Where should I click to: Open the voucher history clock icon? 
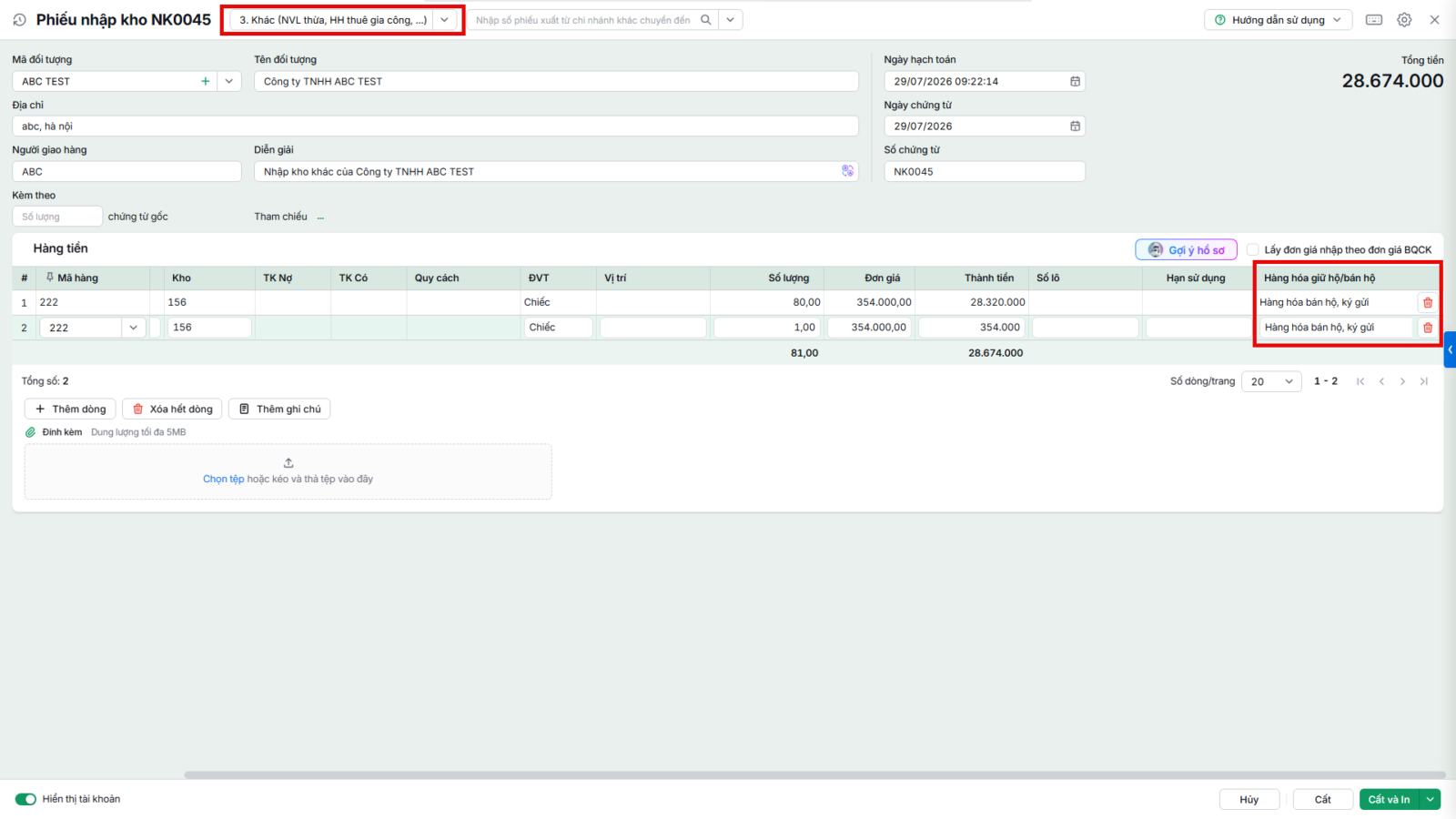19,19
